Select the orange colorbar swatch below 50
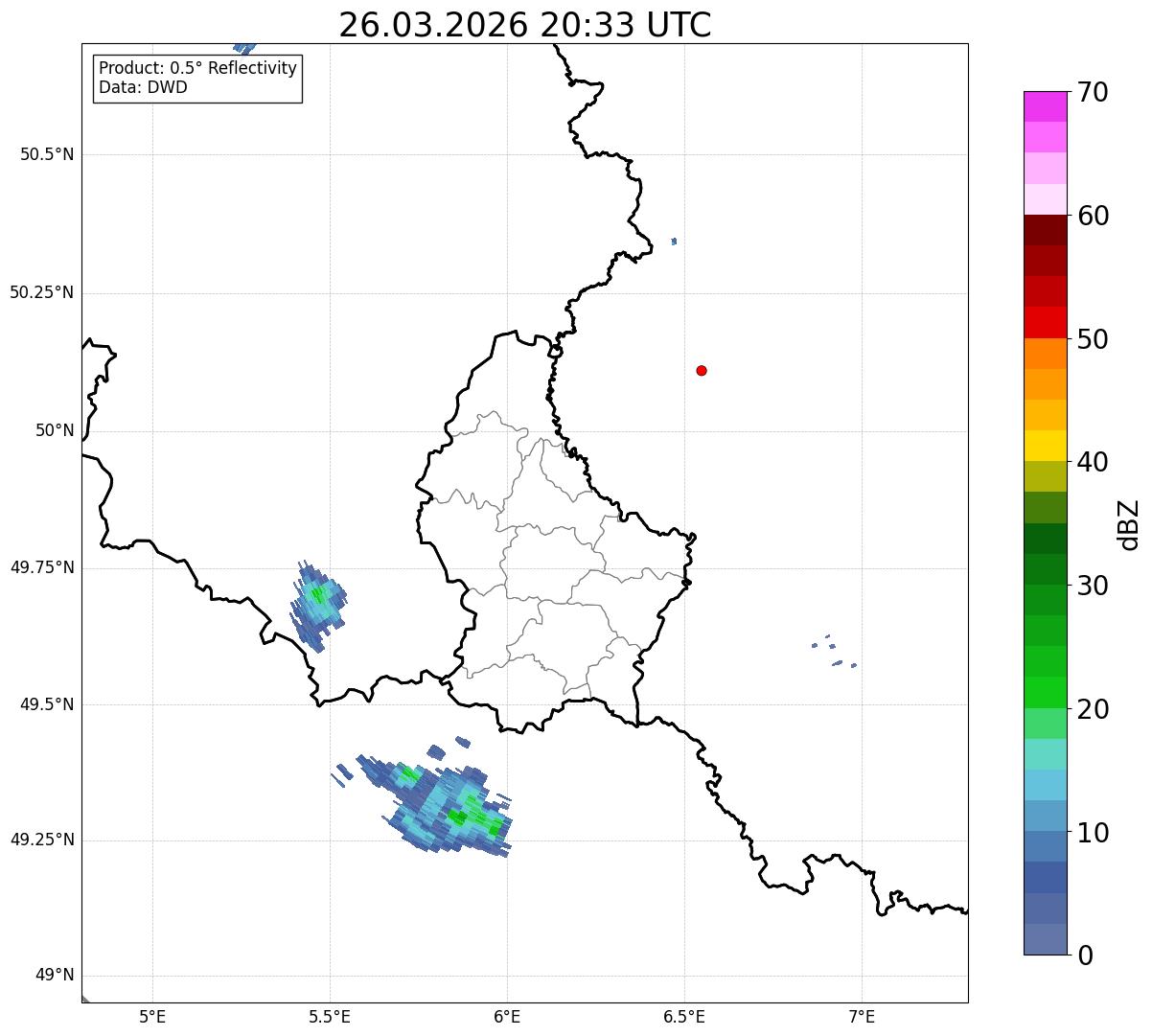The image size is (1152, 1036). [x=1045, y=354]
